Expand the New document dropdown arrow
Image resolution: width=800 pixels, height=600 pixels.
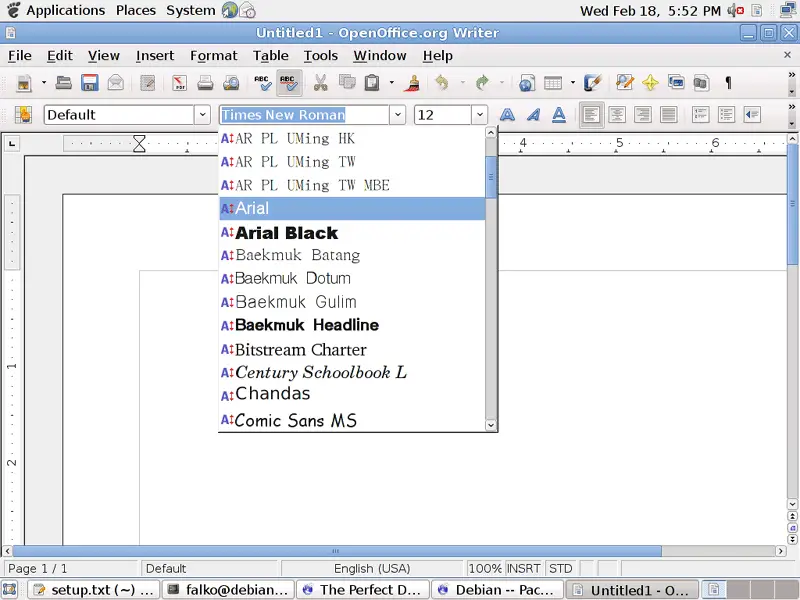pos(44,83)
